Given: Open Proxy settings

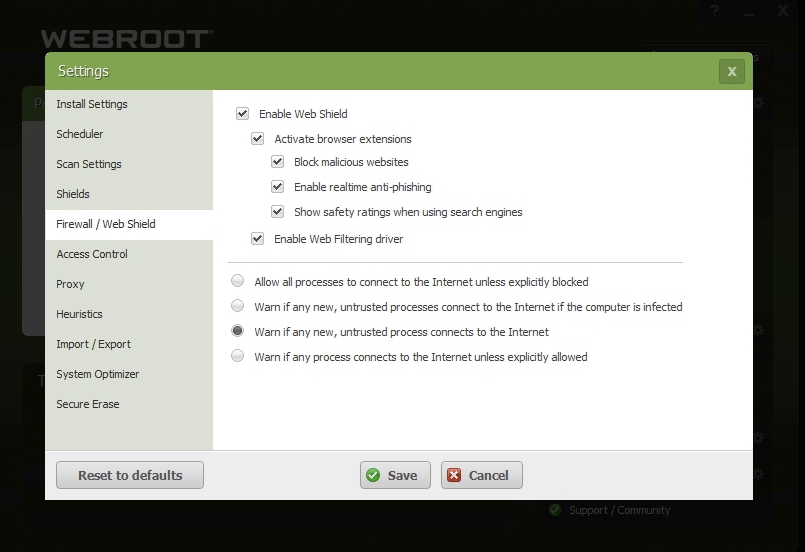Looking at the screenshot, I should (x=129, y=284).
